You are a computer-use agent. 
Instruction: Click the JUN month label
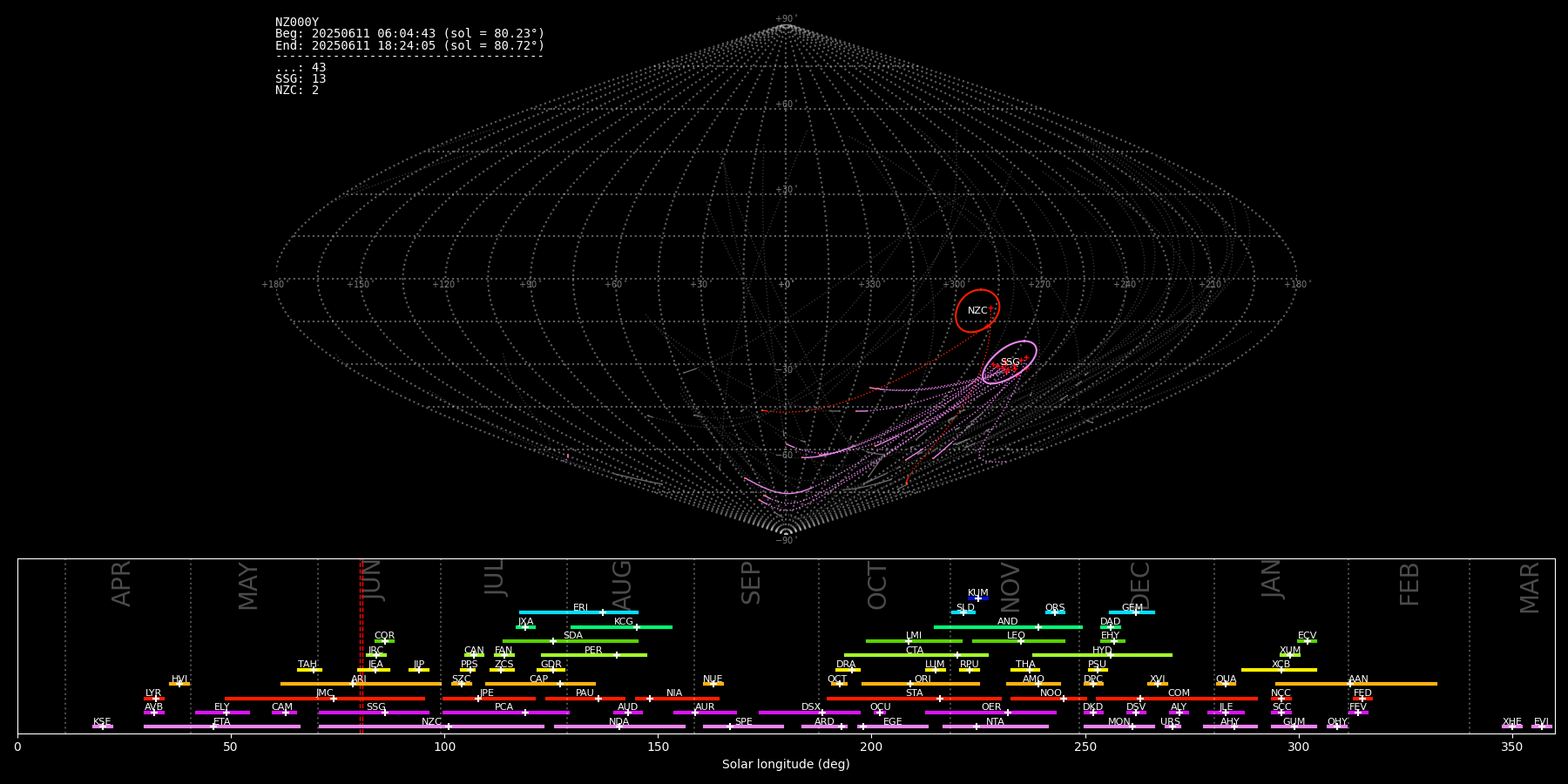pyautogui.click(x=372, y=580)
